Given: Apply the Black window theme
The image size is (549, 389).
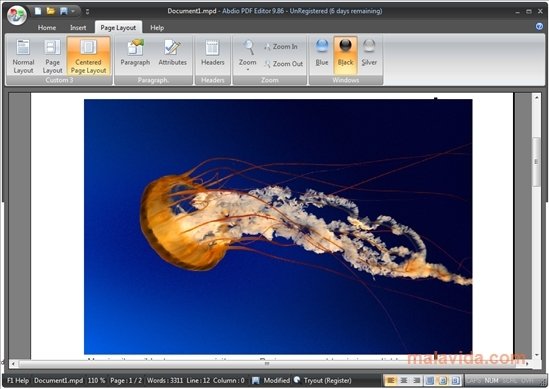Looking at the screenshot, I should point(345,55).
